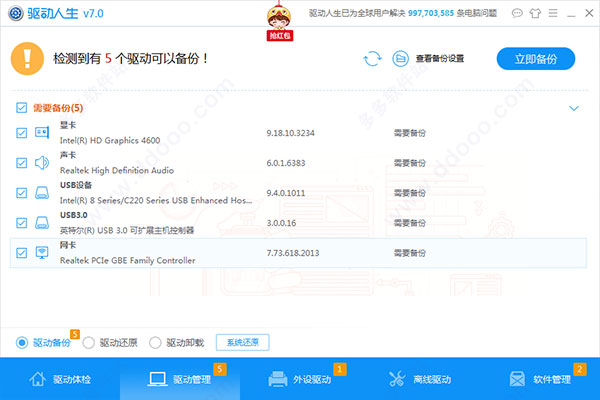Uncheck the USB设备 Intel 8 Series checkbox
This screenshot has height=400, width=600.
tap(21, 193)
